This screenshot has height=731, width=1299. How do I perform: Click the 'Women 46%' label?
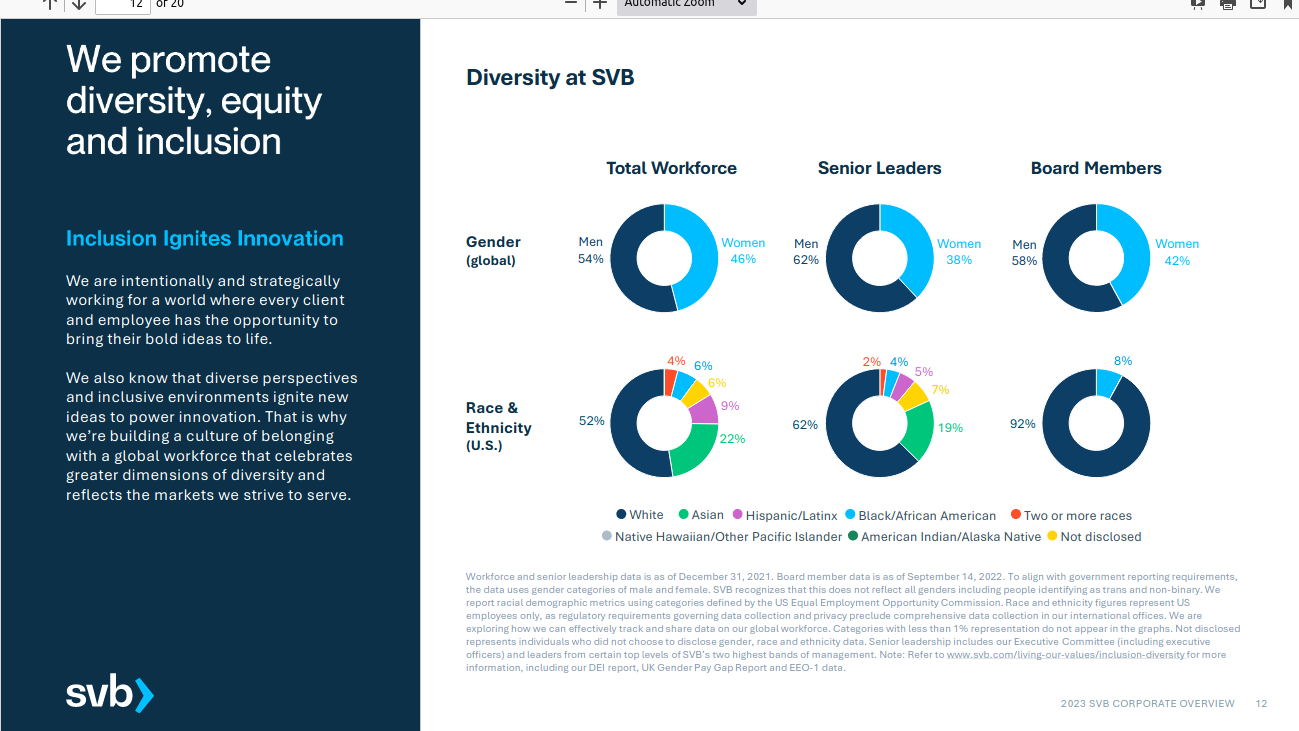coord(743,251)
